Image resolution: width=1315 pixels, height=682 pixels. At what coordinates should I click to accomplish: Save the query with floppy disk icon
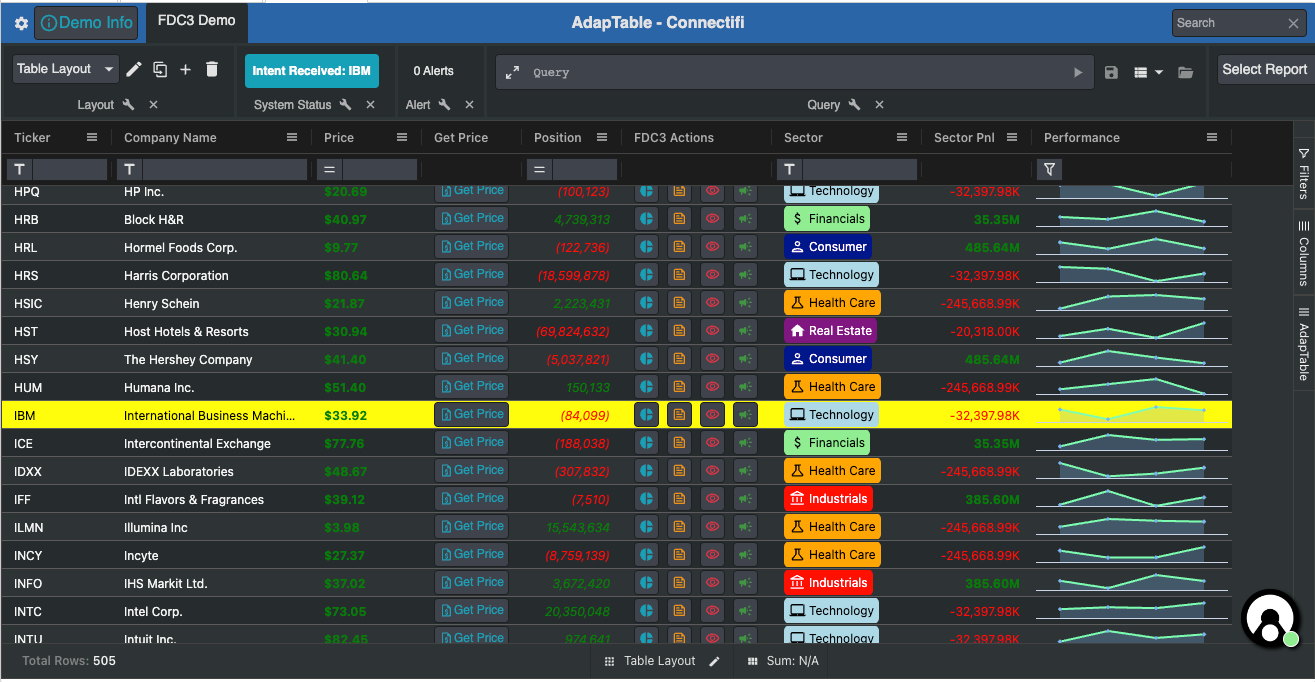click(1111, 72)
